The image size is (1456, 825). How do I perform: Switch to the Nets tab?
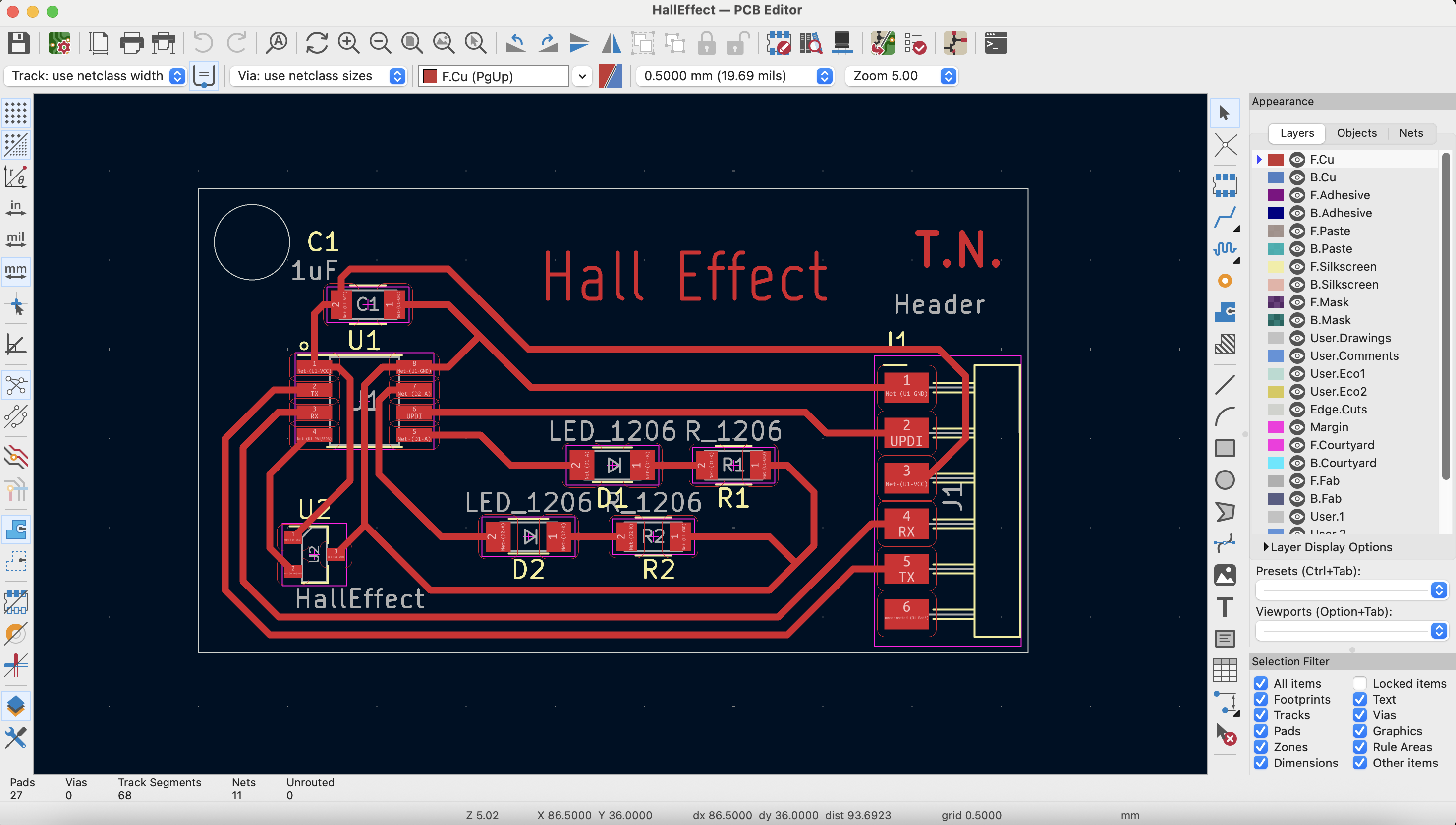click(1411, 133)
